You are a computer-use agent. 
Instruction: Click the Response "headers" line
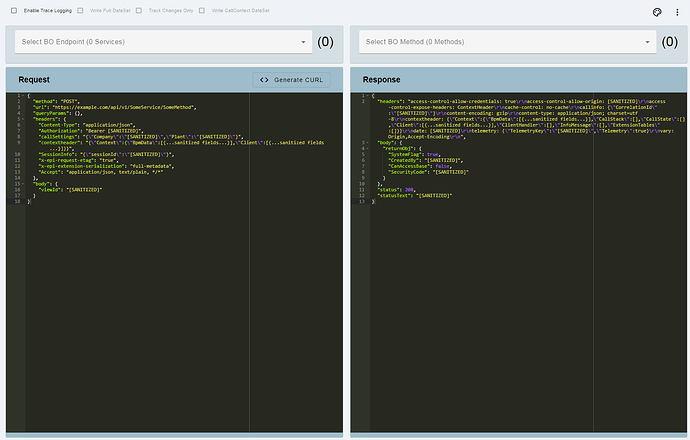click(x=531, y=119)
